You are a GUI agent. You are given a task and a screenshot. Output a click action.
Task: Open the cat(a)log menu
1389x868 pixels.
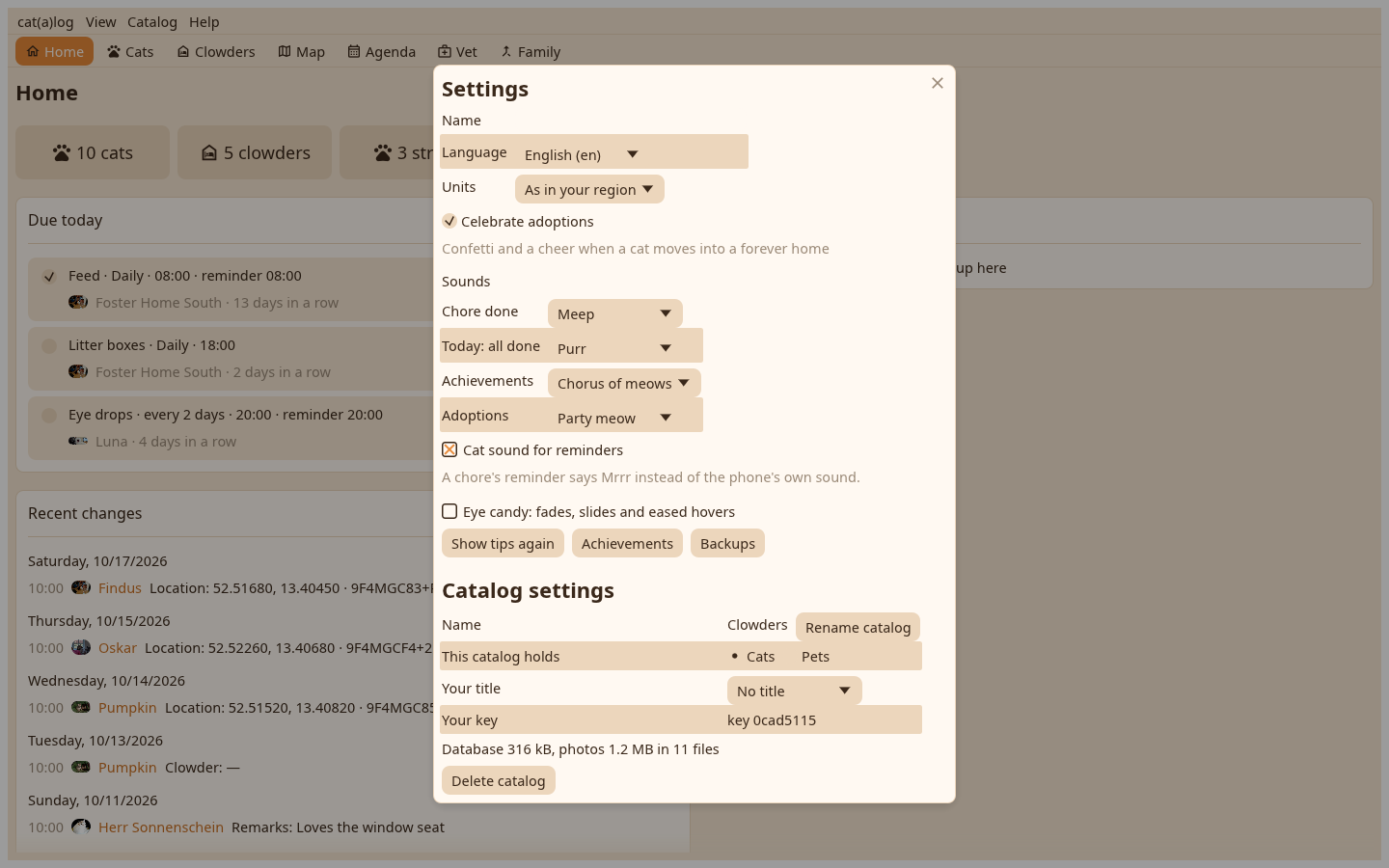(45, 21)
